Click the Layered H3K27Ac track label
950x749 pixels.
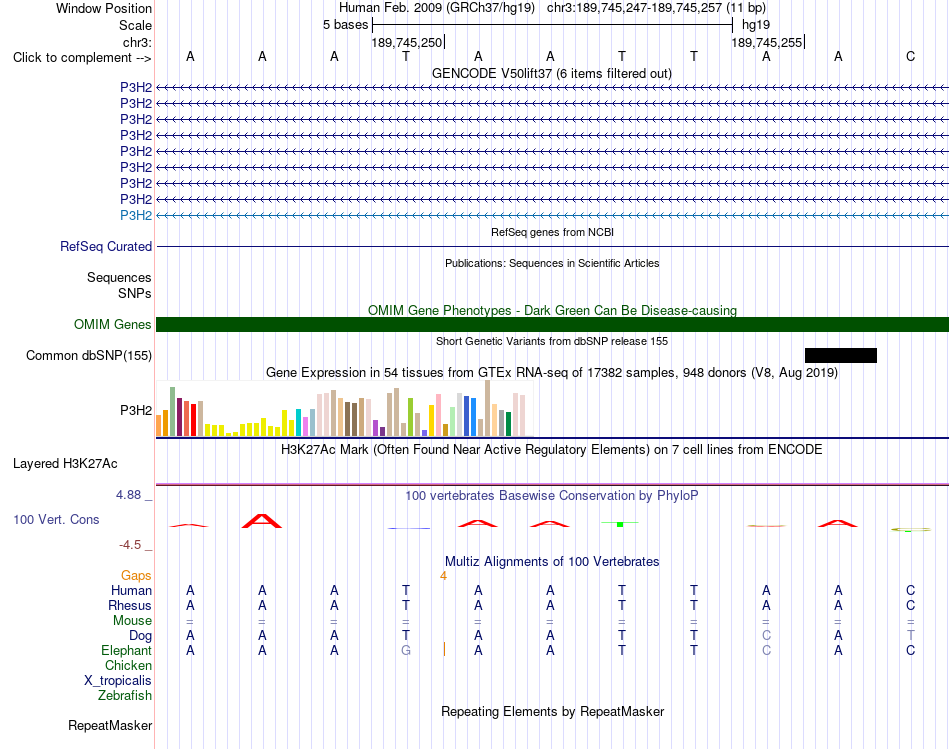(x=65, y=464)
